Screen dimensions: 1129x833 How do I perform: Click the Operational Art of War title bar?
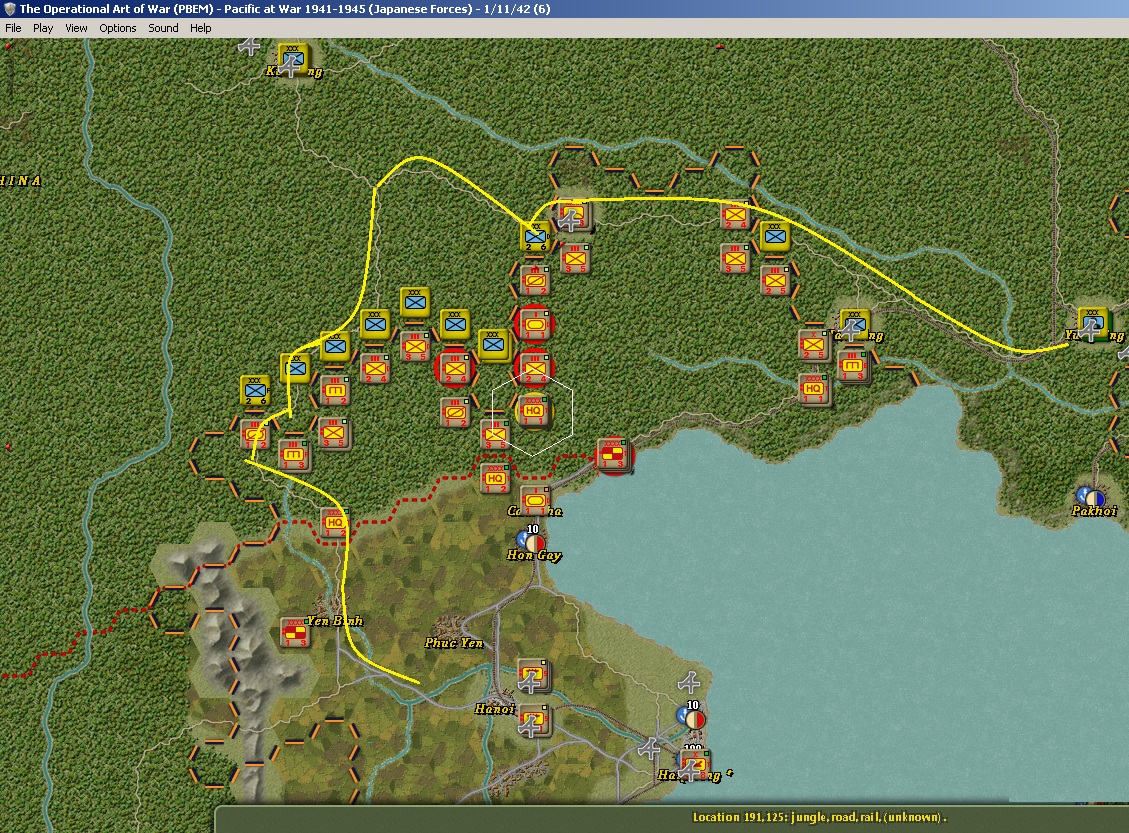[564, 9]
